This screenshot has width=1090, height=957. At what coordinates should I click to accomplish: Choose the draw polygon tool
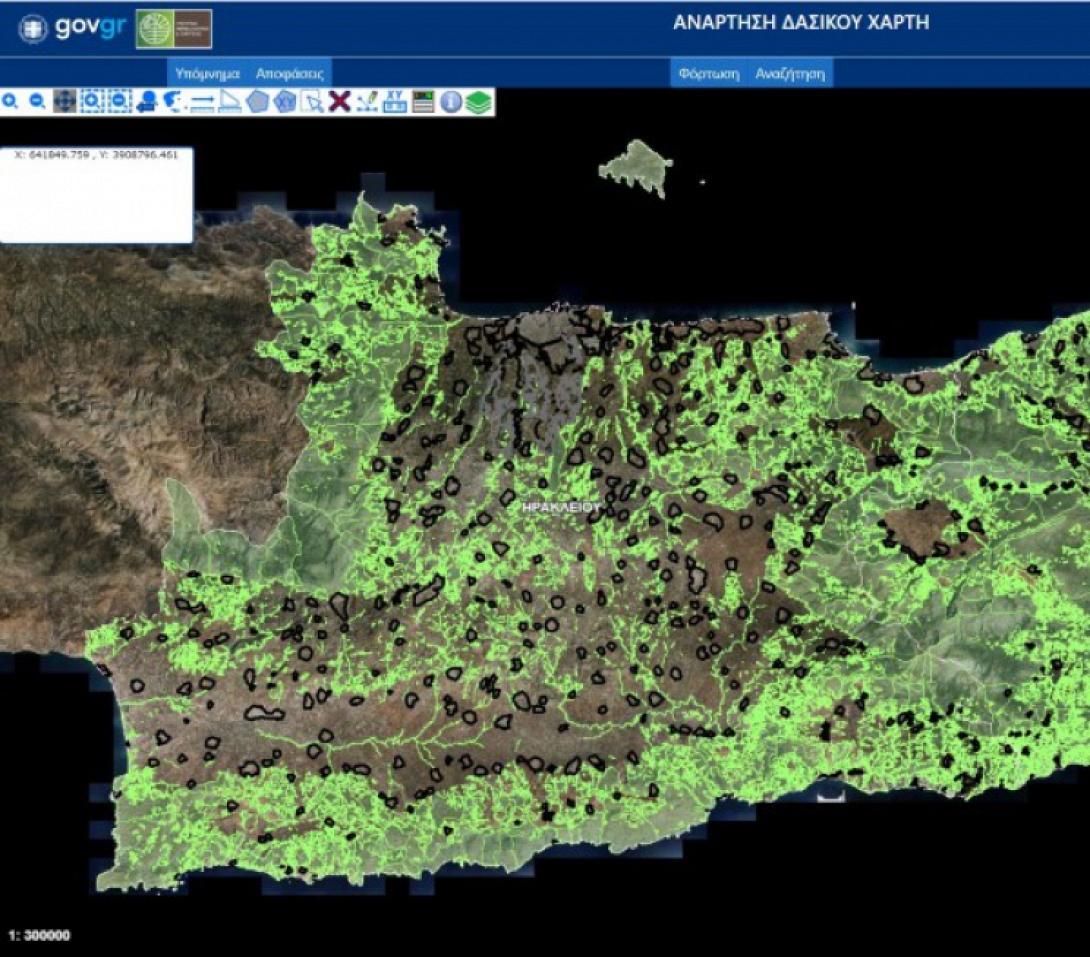point(258,101)
